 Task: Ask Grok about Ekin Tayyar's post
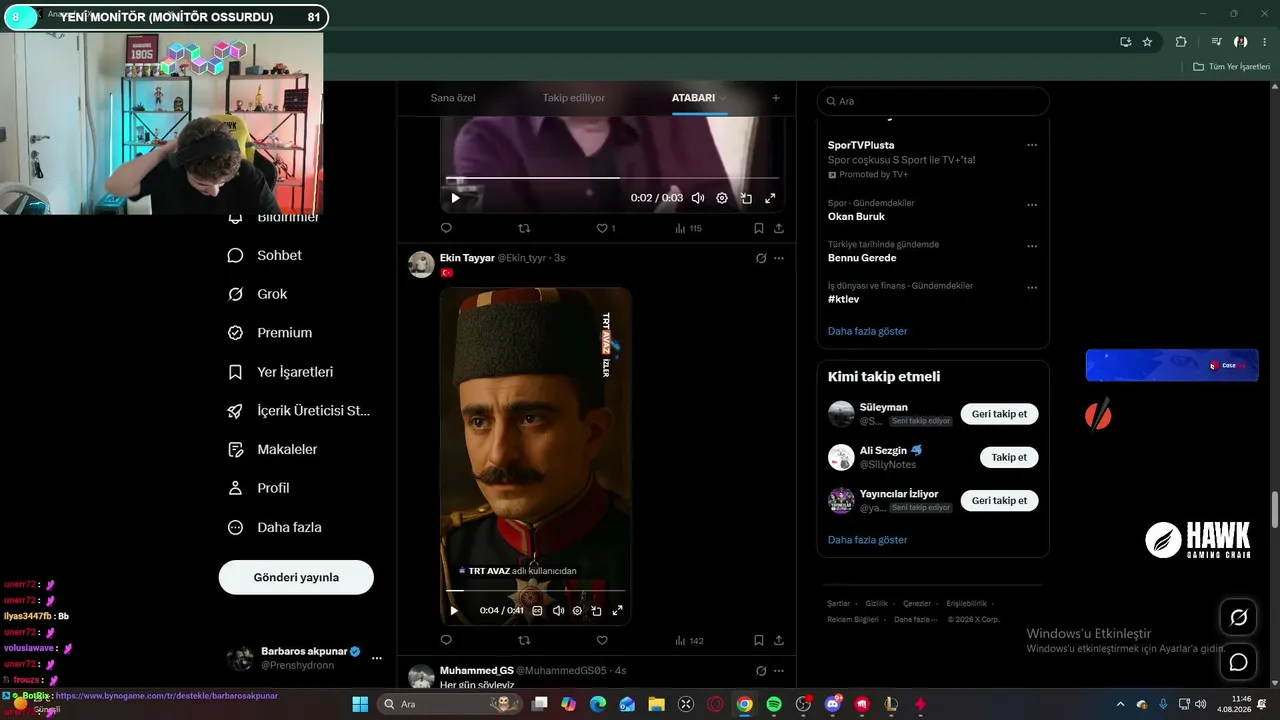(761, 258)
